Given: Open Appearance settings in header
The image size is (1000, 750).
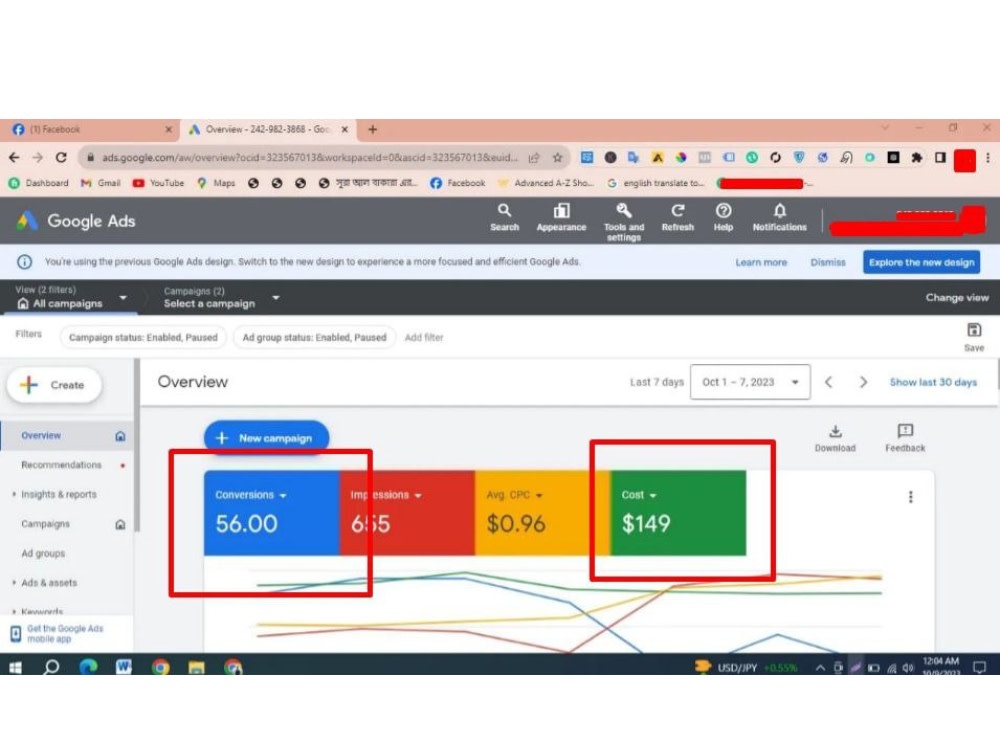Looking at the screenshot, I should click(561, 217).
